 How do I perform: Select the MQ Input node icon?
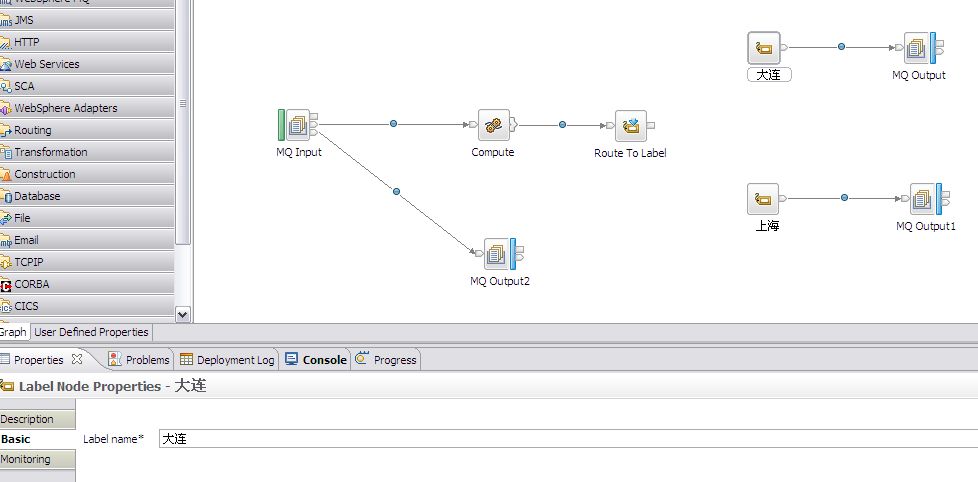click(x=298, y=125)
